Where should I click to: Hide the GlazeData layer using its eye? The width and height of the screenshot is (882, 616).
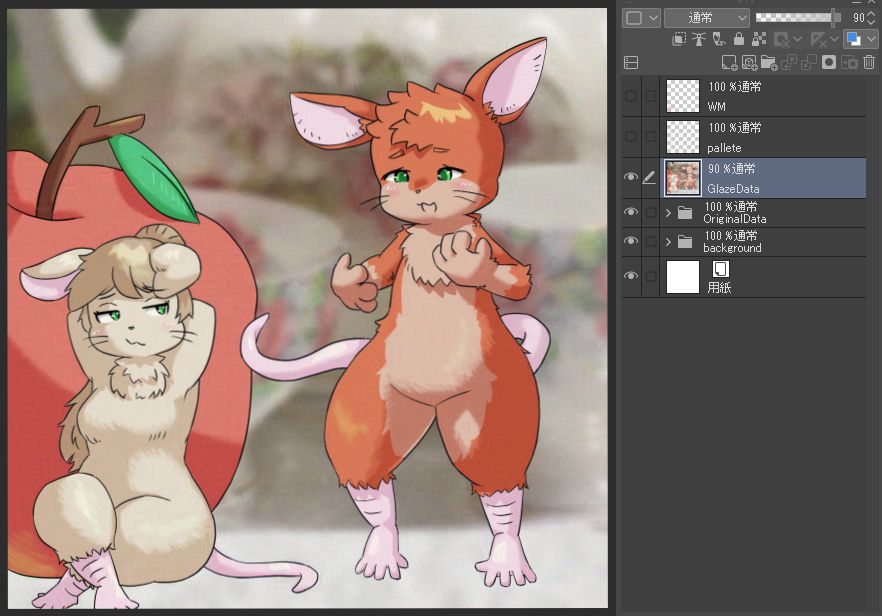pyautogui.click(x=630, y=178)
